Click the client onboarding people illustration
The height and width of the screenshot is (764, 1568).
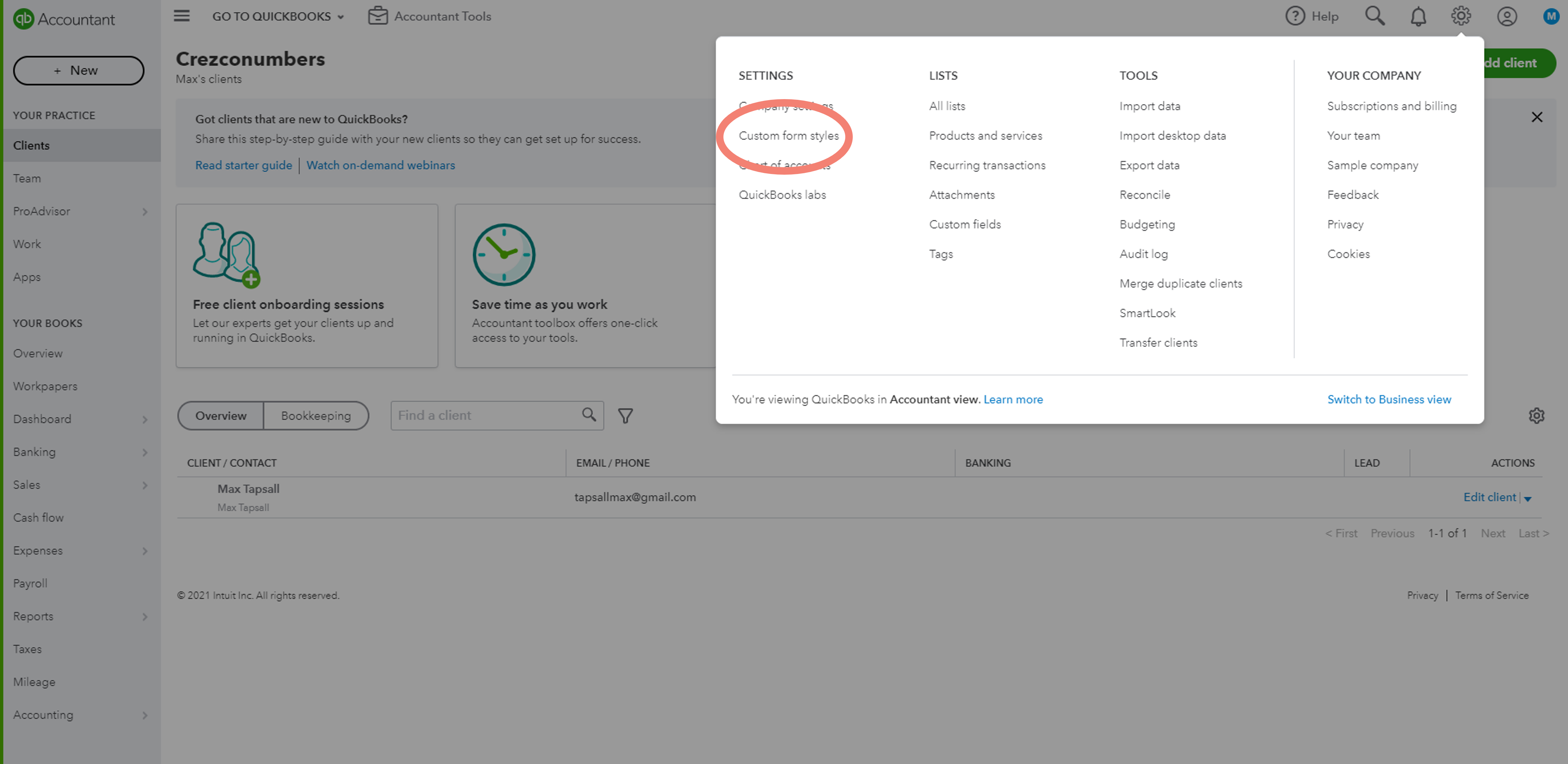point(226,255)
